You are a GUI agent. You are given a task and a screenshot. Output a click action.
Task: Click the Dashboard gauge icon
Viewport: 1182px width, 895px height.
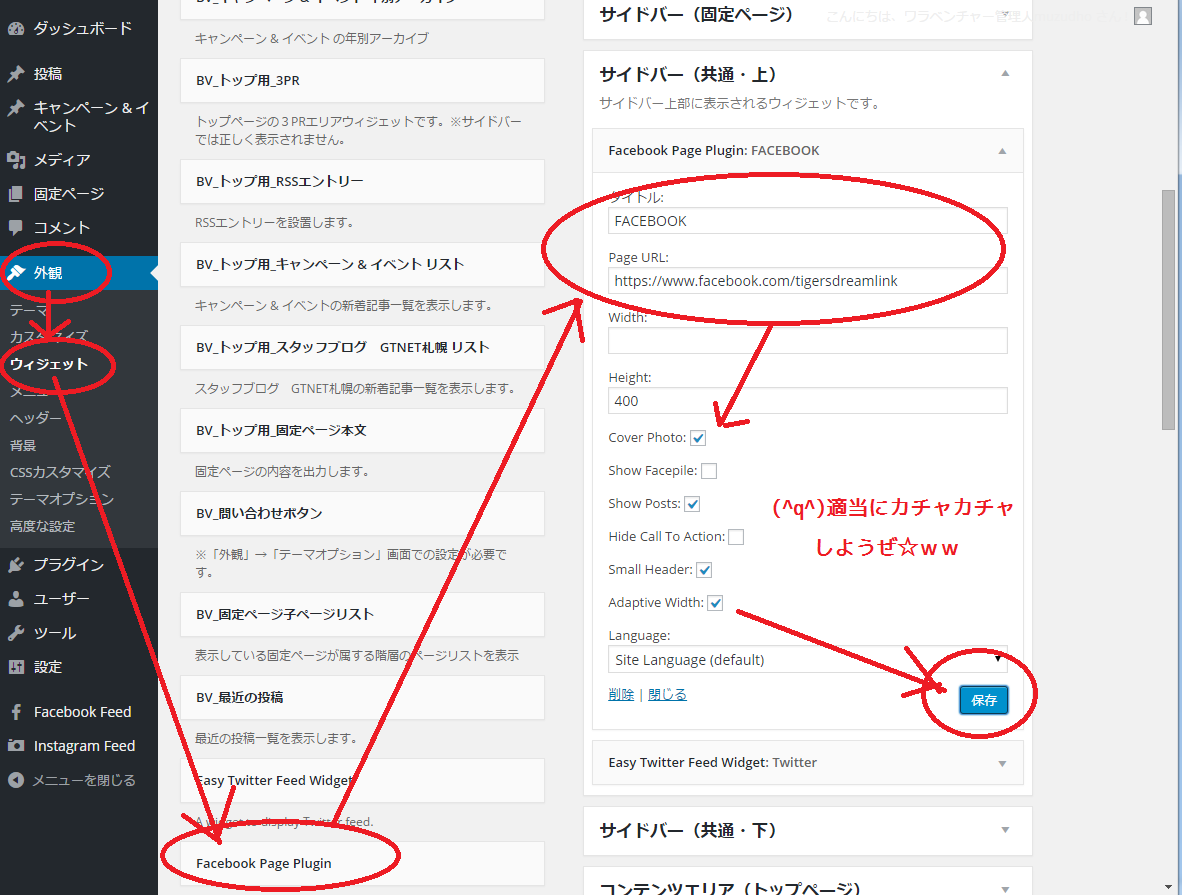click(x=16, y=29)
